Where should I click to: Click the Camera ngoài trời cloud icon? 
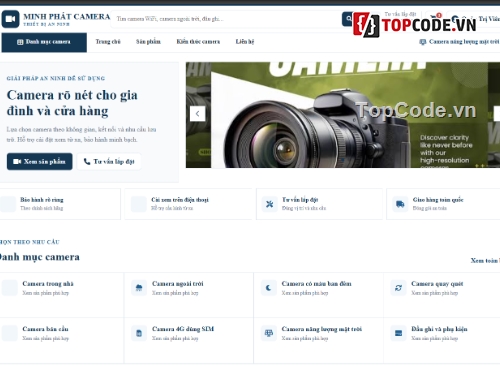(x=139, y=288)
